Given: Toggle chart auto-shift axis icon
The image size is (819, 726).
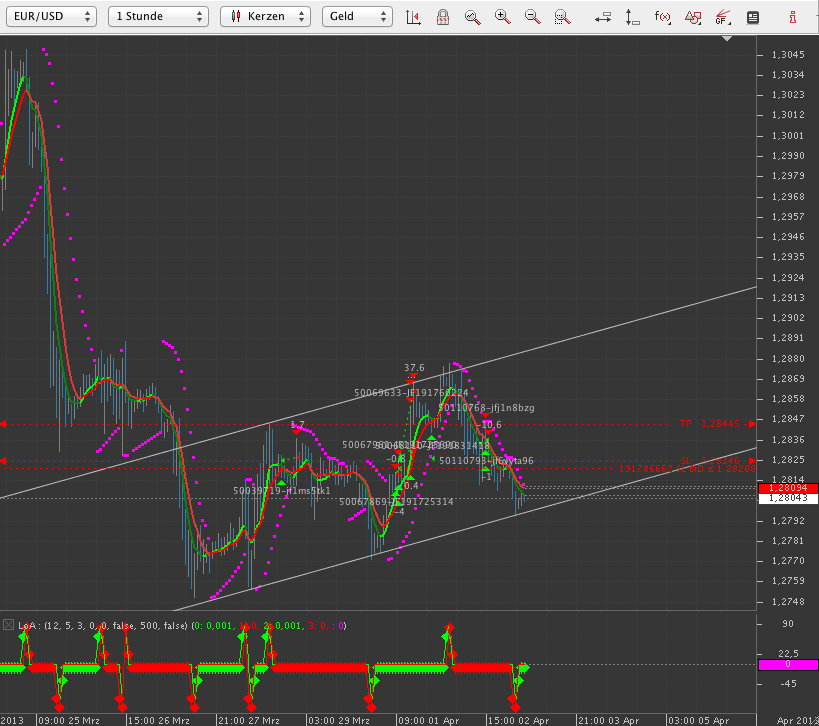Looking at the screenshot, I should 413,17.
